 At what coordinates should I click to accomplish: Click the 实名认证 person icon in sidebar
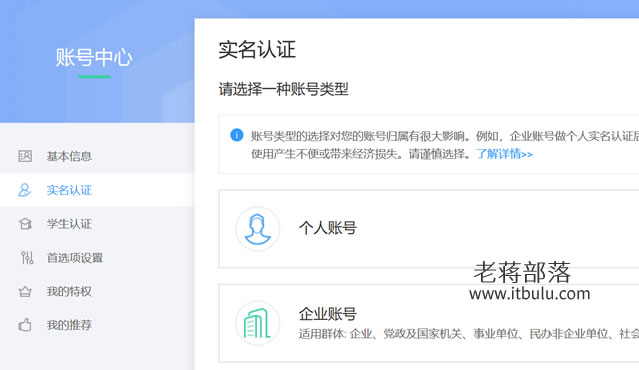24,190
